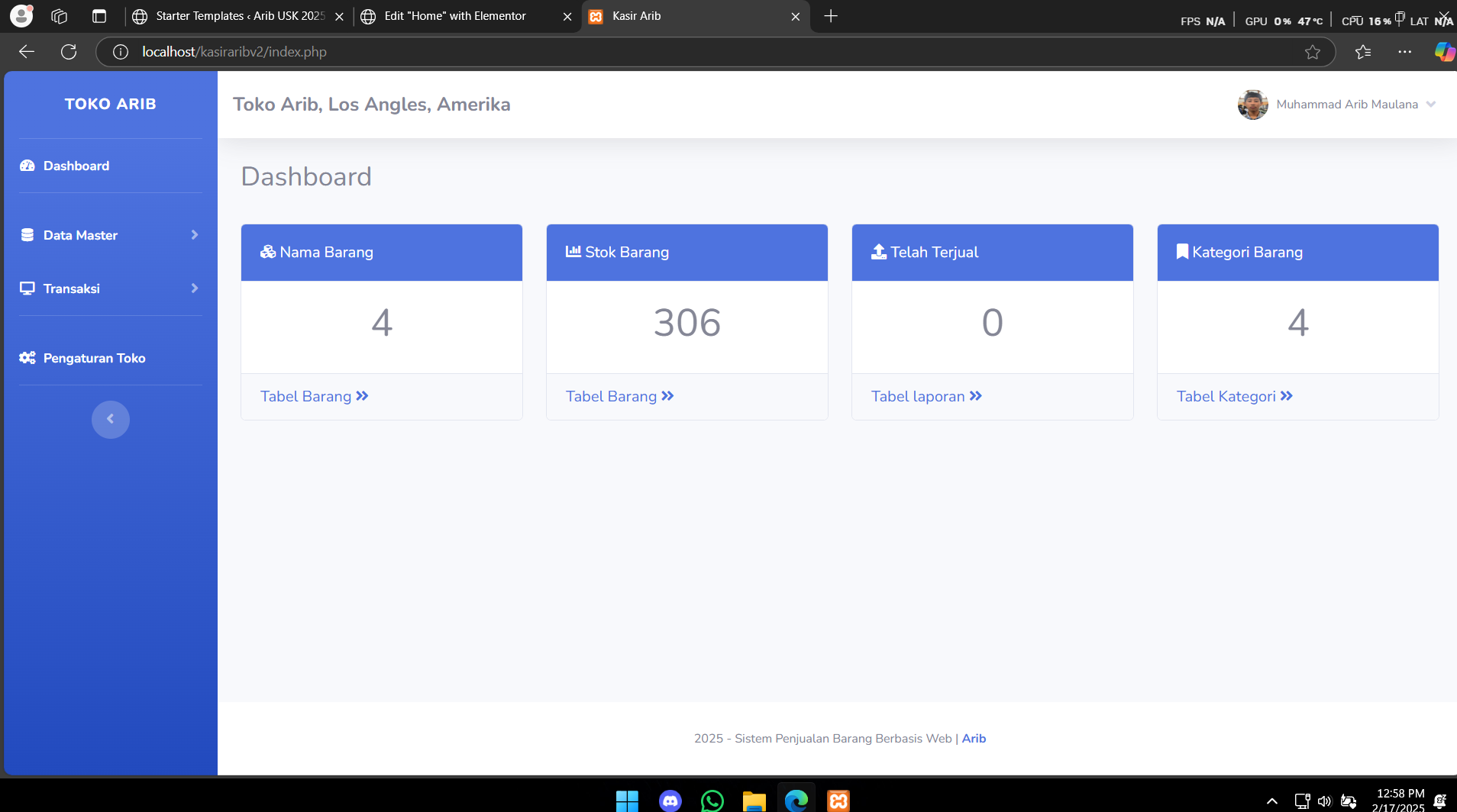Viewport: 1457px width, 812px height.
Task: Click the Microsoft Edge taskbar icon
Action: 796,801
